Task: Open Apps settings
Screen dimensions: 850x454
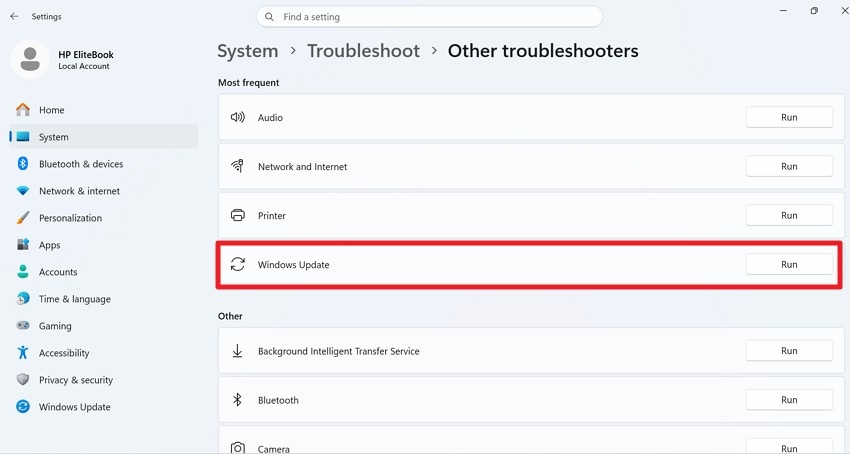Action: tap(104, 245)
